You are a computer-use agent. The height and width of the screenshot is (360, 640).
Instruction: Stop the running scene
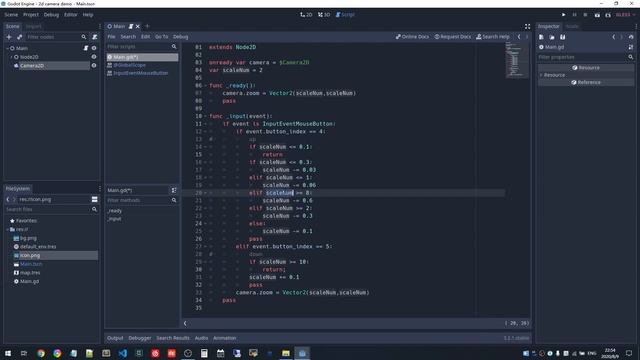[585, 15]
